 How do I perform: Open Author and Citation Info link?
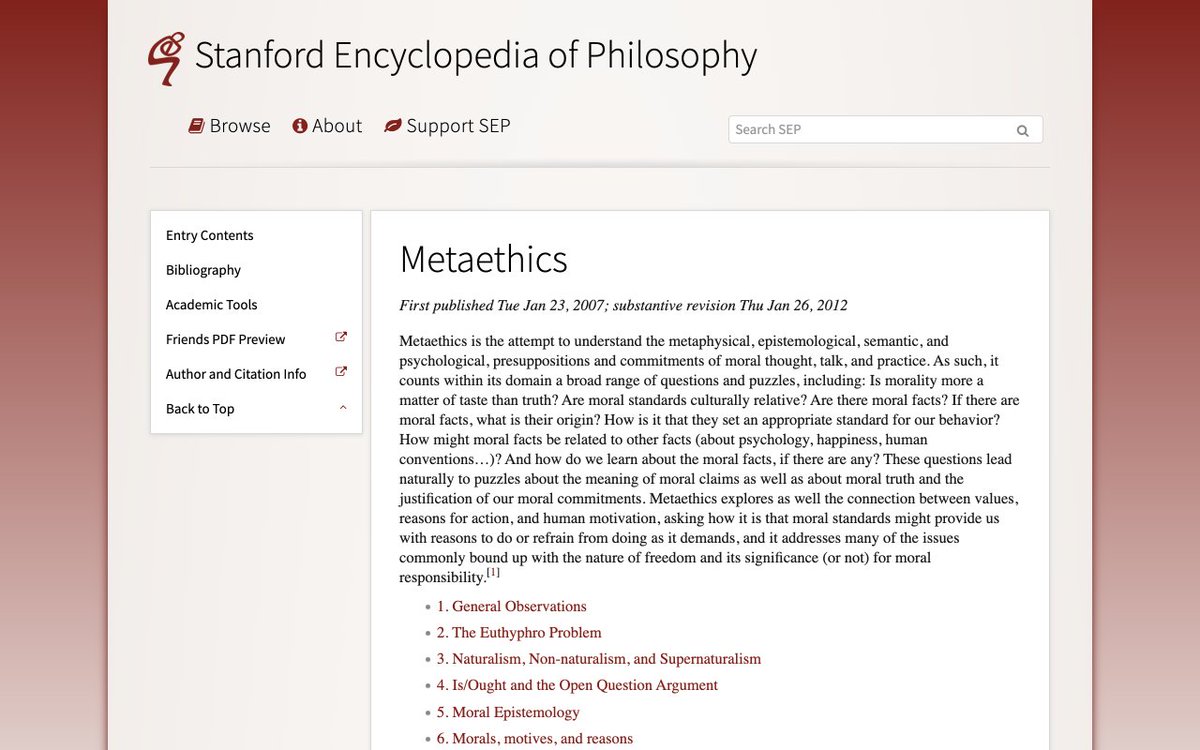point(236,374)
